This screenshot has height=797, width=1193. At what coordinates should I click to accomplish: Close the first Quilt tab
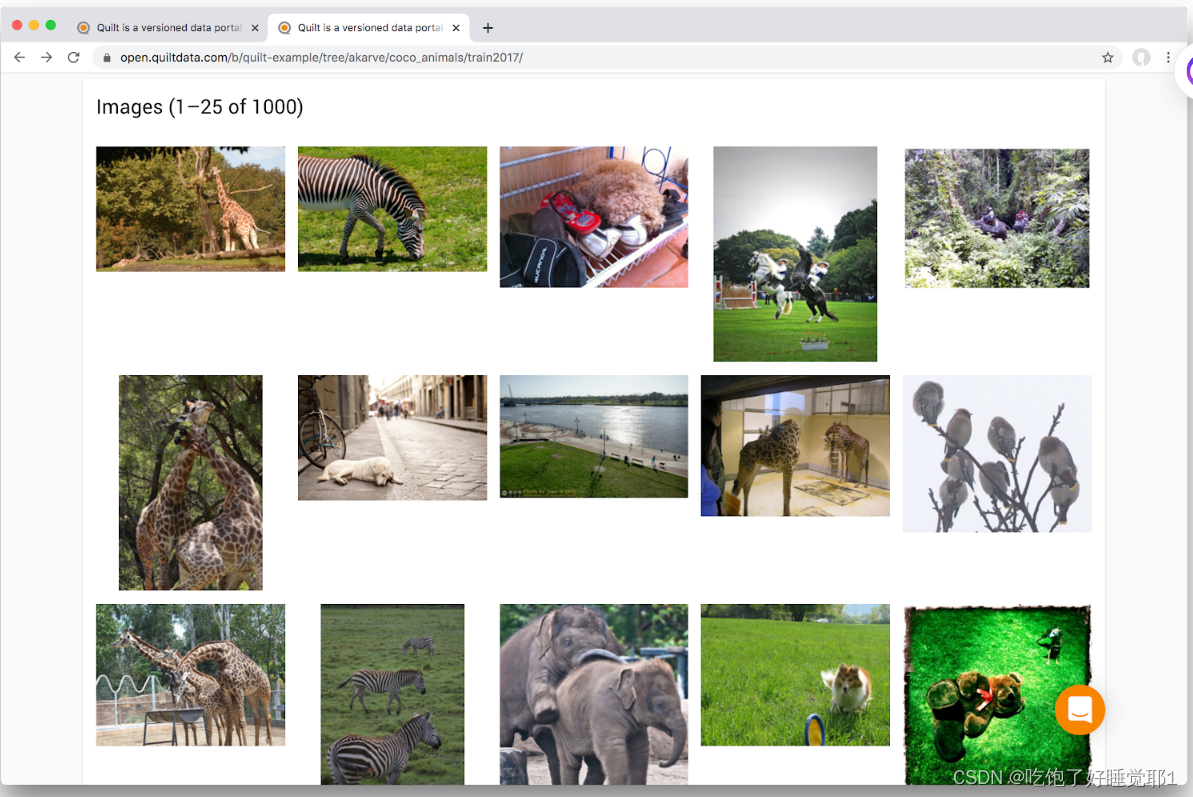(x=255, y=28)
